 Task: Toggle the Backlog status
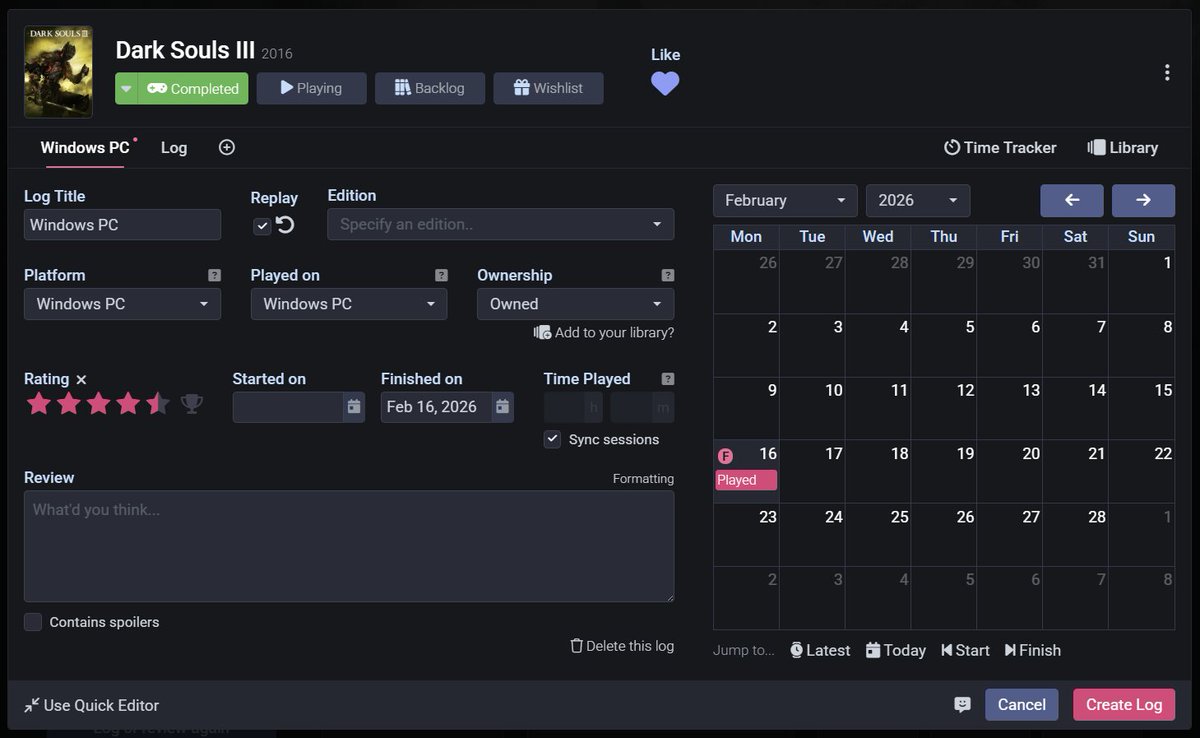[430, 88]
